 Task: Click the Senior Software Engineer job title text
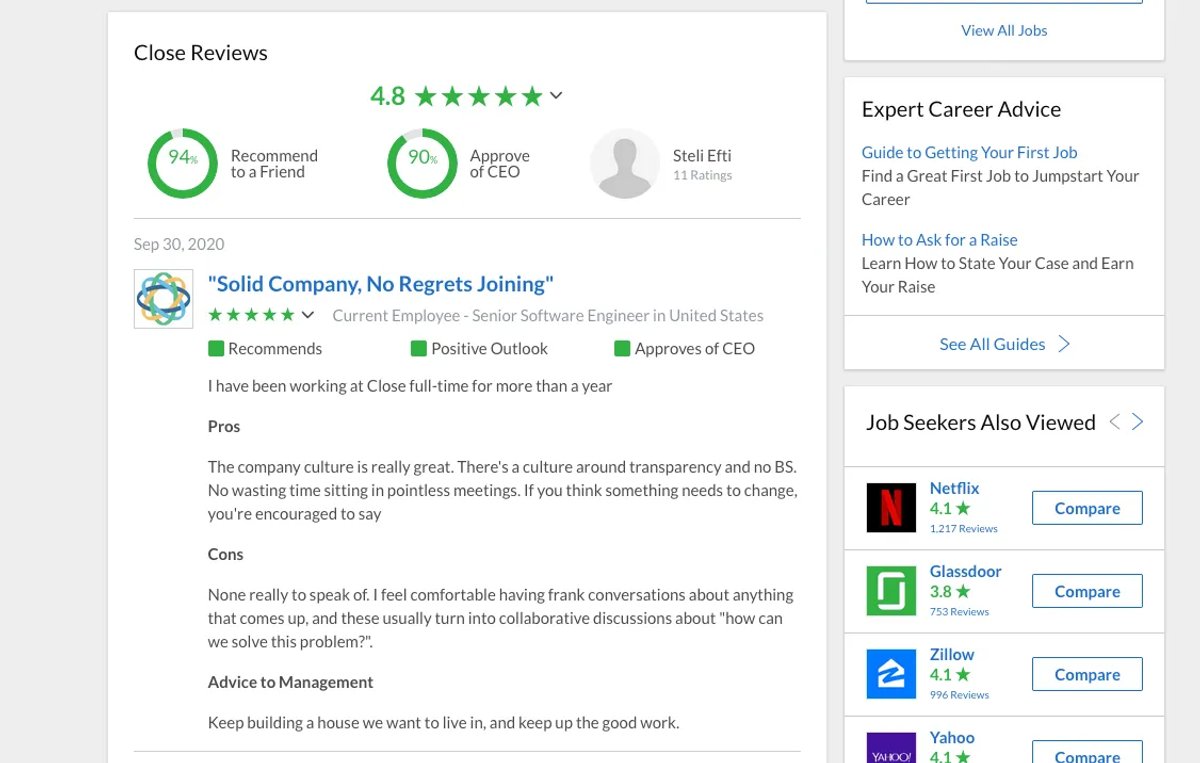[558, 315]
